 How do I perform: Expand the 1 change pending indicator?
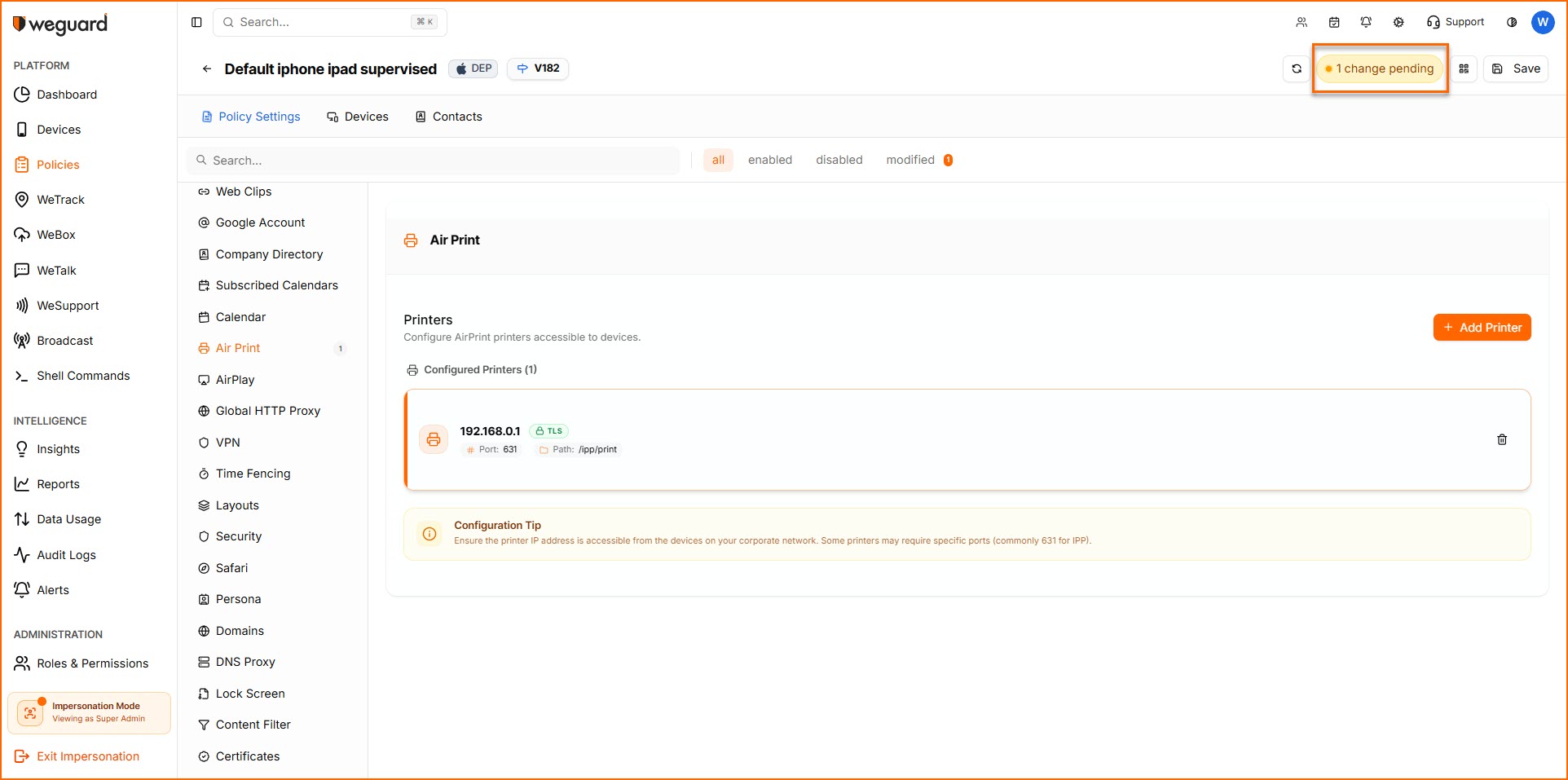click(x=1381, y=69)
